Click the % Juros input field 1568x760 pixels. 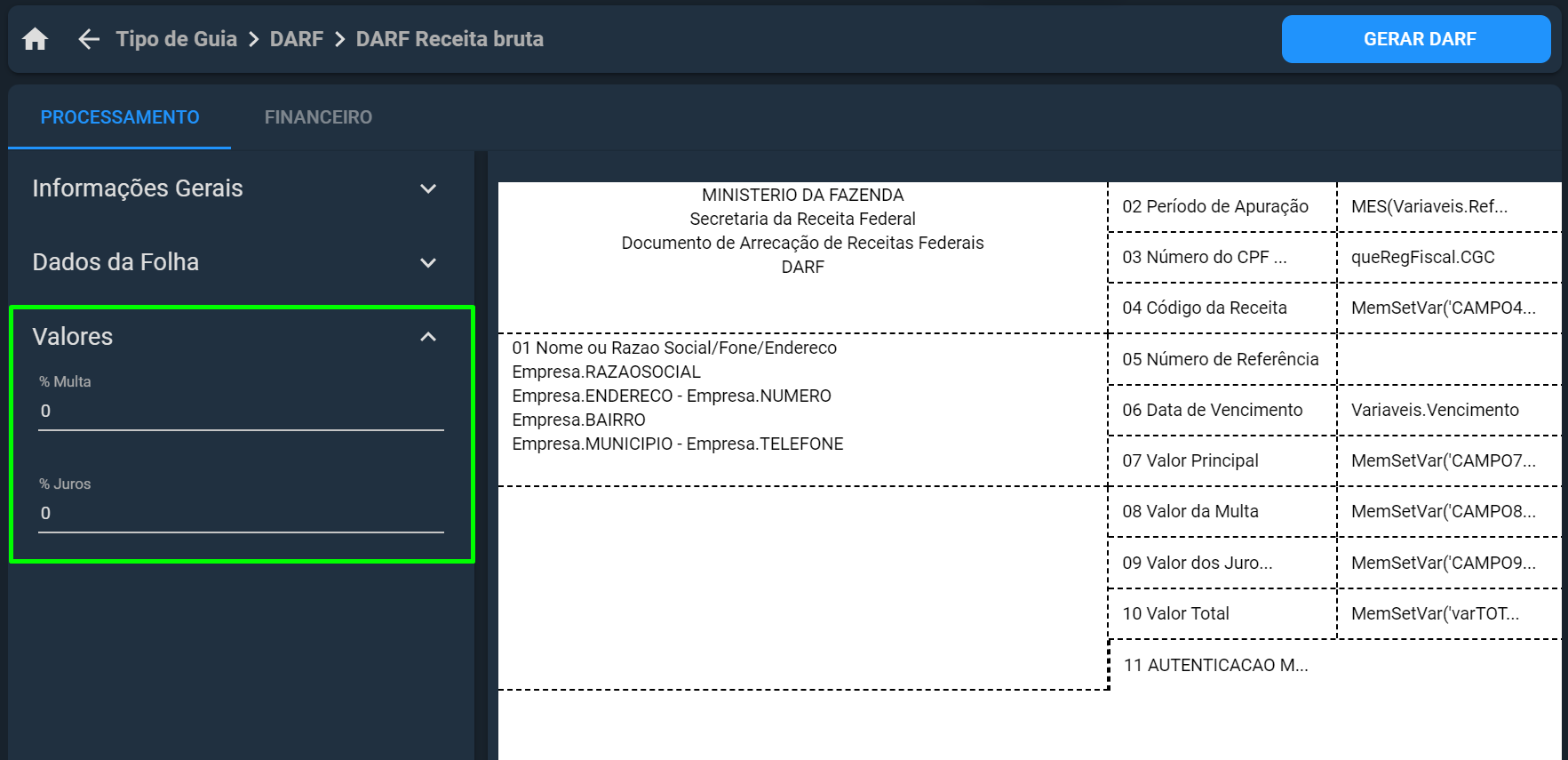point(241,514)
